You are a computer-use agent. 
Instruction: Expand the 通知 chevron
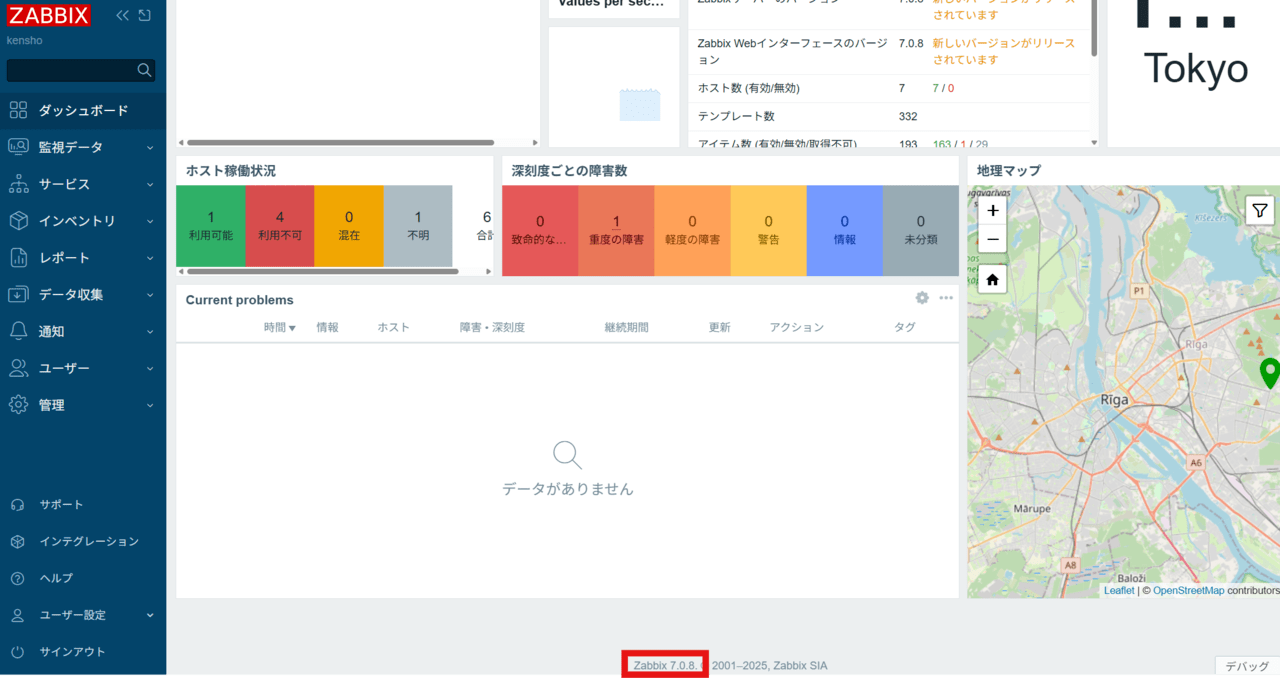coord(150,332)
